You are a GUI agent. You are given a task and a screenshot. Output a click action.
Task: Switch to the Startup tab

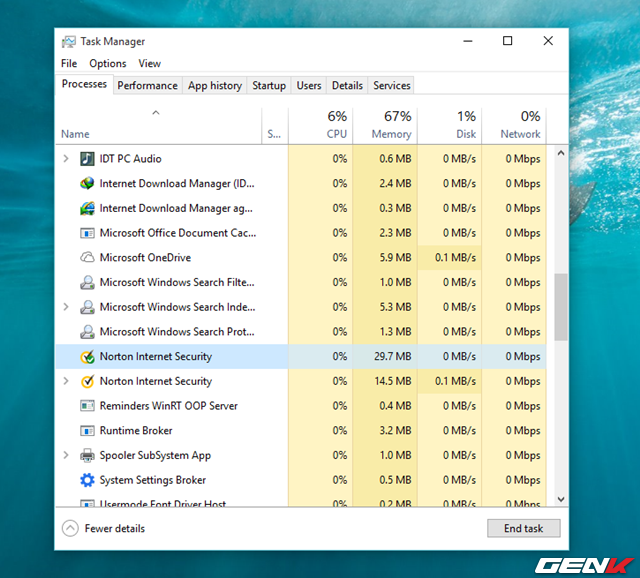(269, 85)
